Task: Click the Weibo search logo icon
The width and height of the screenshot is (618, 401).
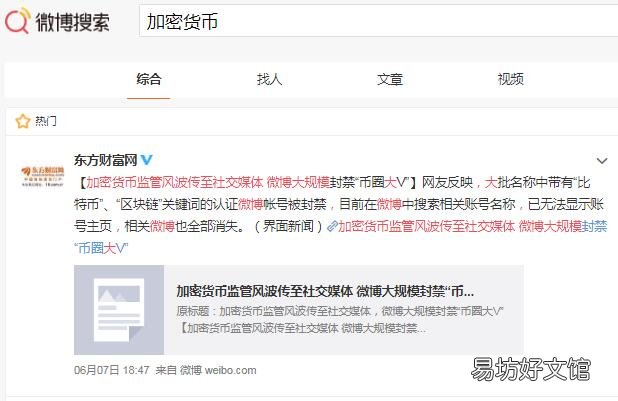Action: tap(18, 21)
